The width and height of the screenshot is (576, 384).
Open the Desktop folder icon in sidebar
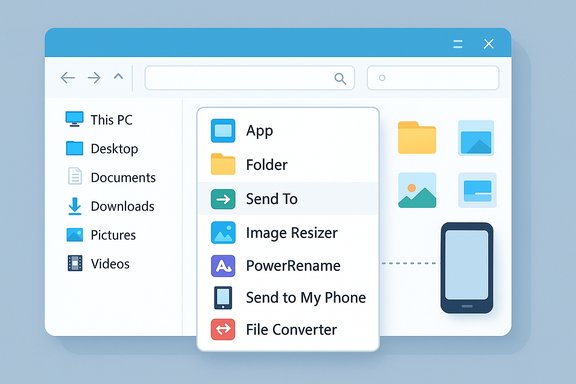click(75, 148)
